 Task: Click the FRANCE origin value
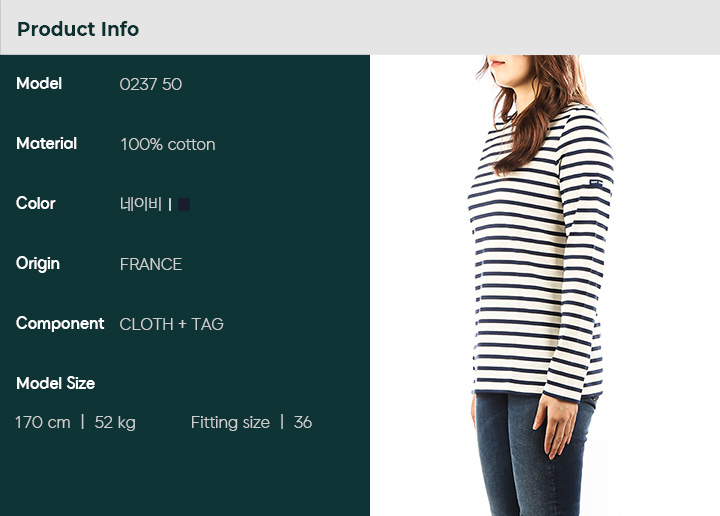click(151, 264)
